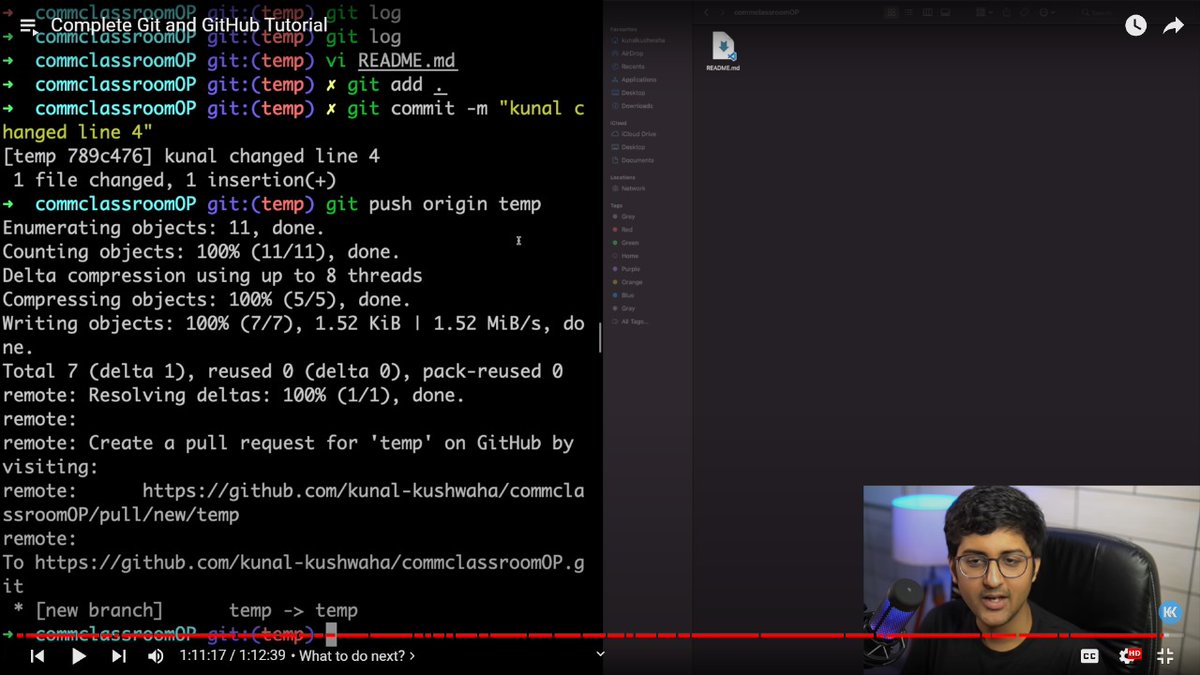Viewport: 1200px width, 675px height.
Task: Click the KK channel watermark icon
Action: click(x=1170, y=613)
